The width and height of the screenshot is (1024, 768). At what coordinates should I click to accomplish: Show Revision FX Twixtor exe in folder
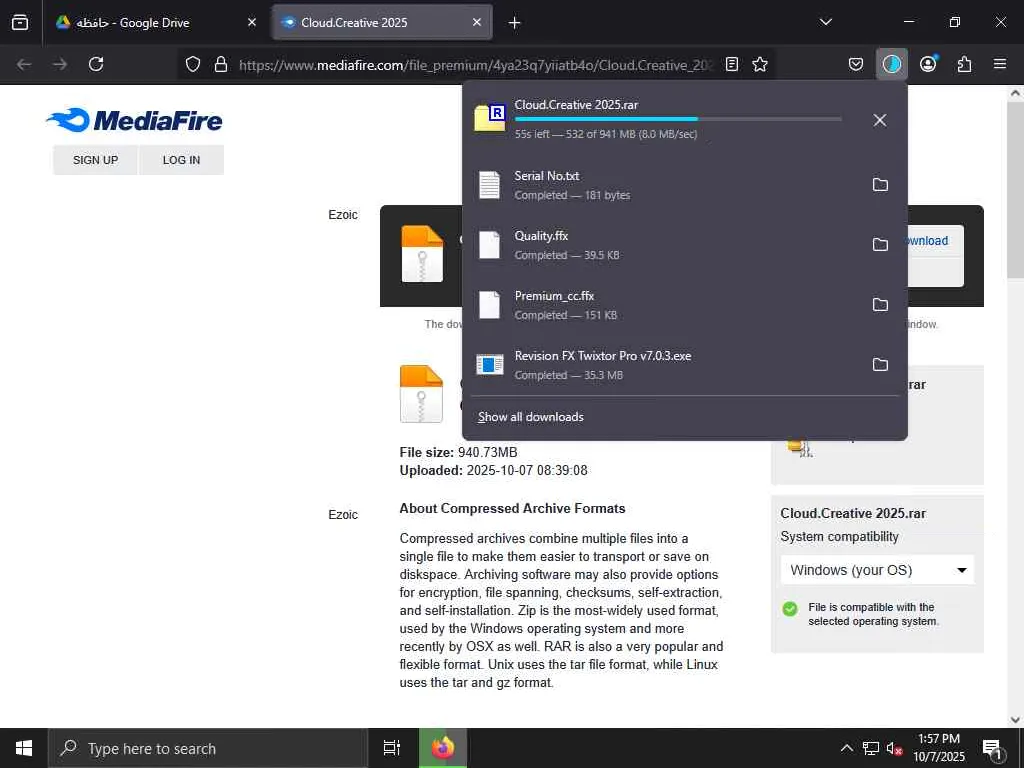[x=880, y=364]
